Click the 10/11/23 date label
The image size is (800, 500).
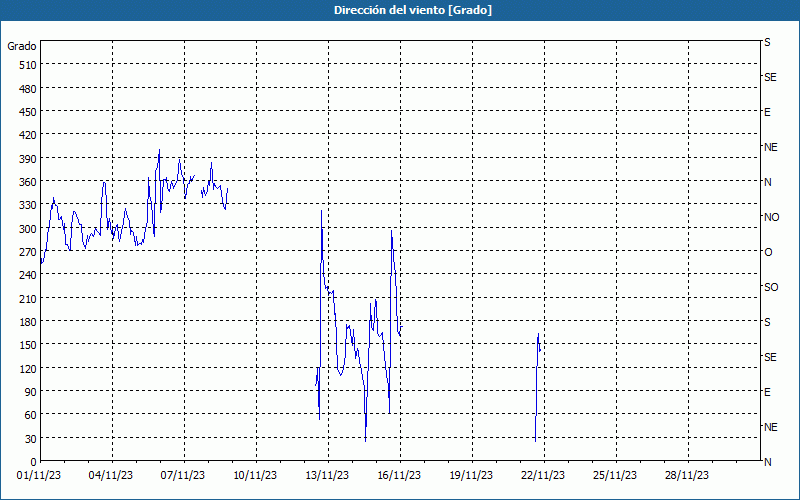coord(255,476)
